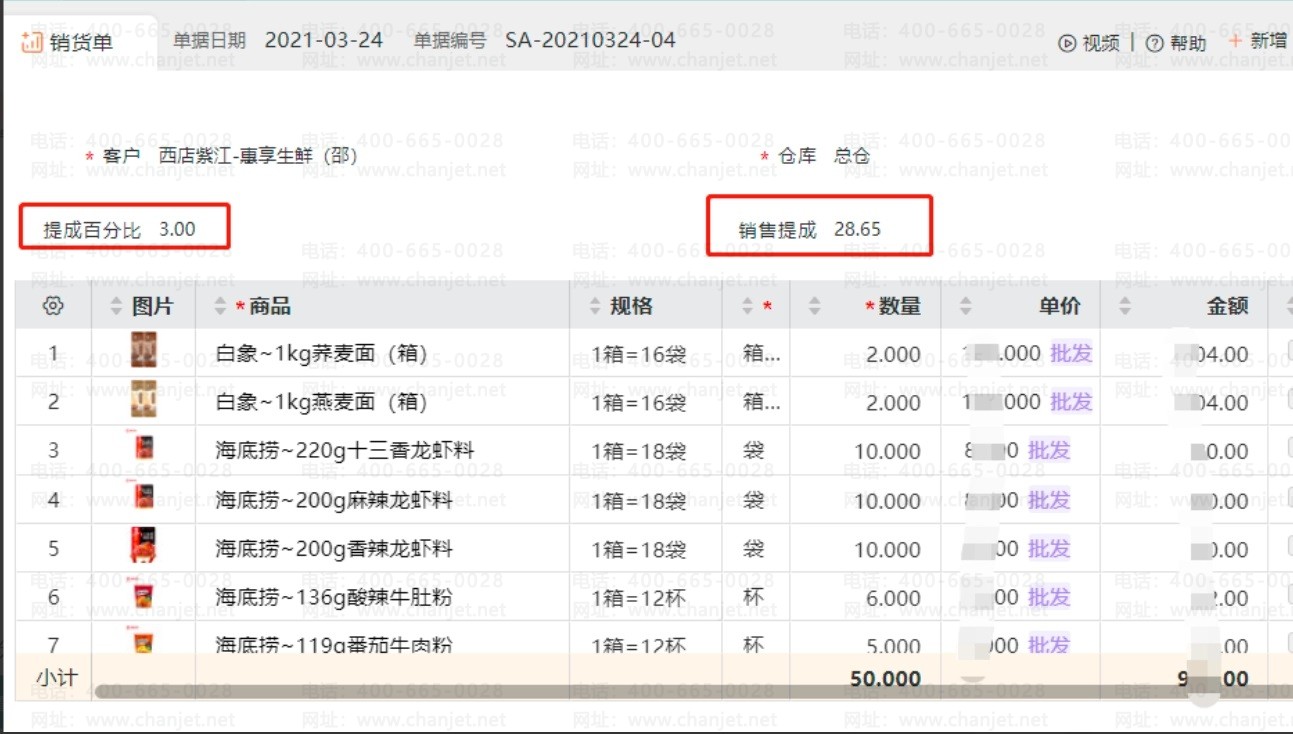
Task: Click quantity 5.000 in 番茄牛肉粉 row
Action: coord(893,645)
